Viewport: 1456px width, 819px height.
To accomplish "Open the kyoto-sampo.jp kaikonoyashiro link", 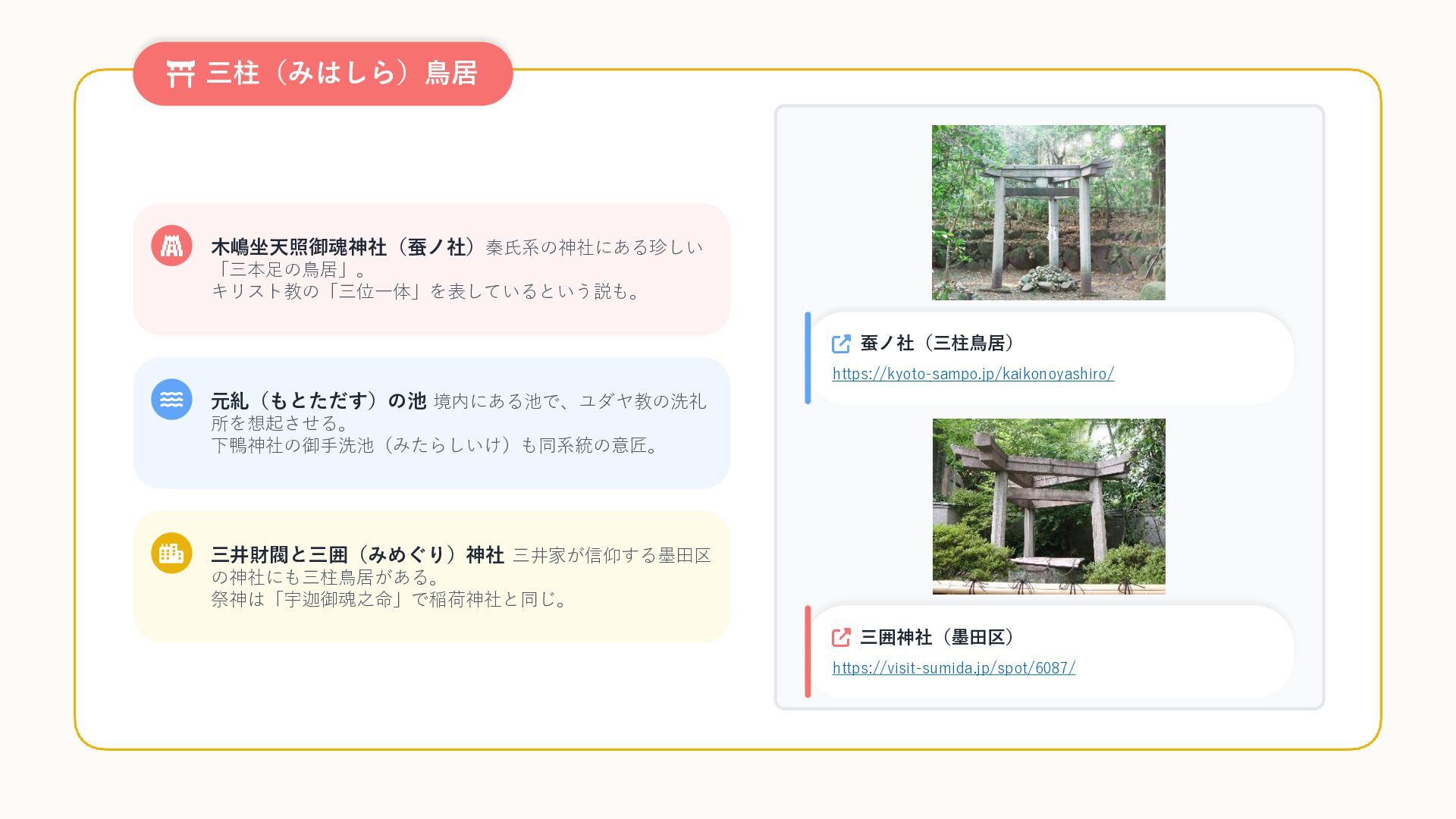I will tap(973, 374).
